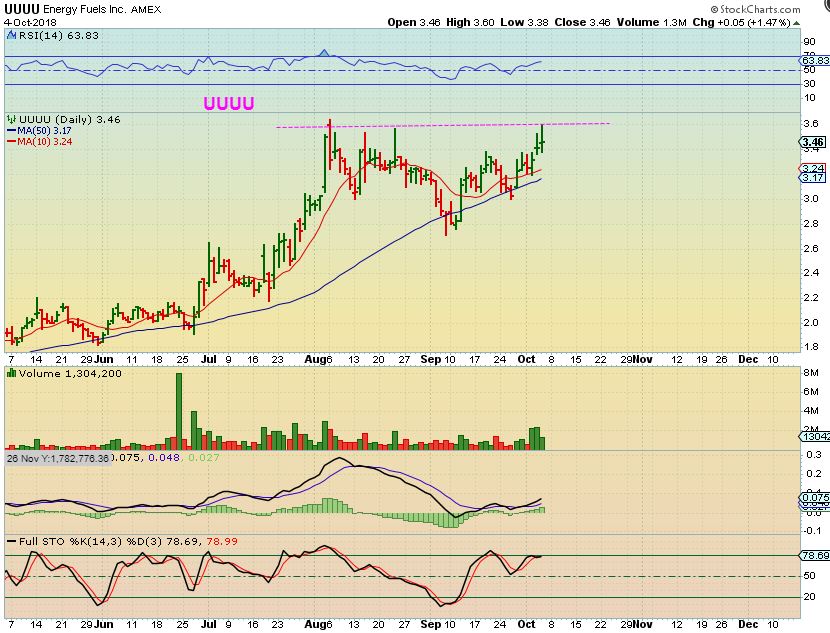
Task: Click the Volume 1.3M header value
Action: point(651,22)
